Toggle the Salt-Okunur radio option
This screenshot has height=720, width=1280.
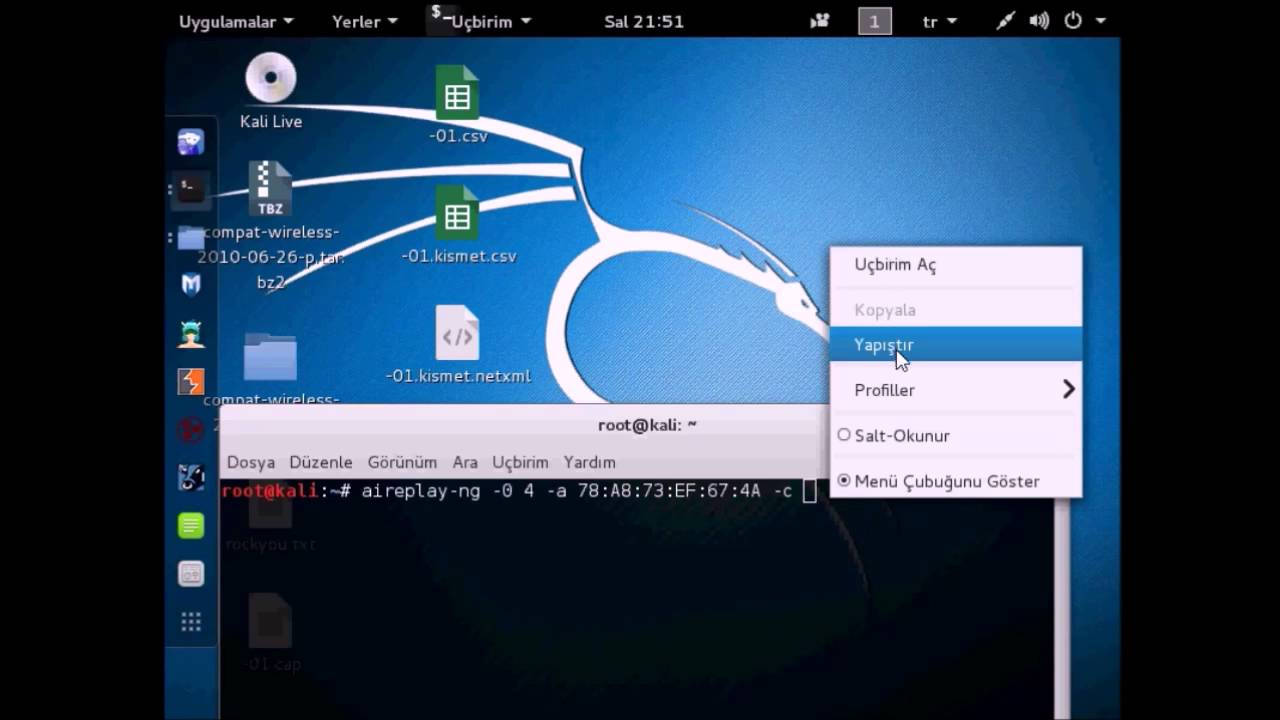click(x=956, y=435)
